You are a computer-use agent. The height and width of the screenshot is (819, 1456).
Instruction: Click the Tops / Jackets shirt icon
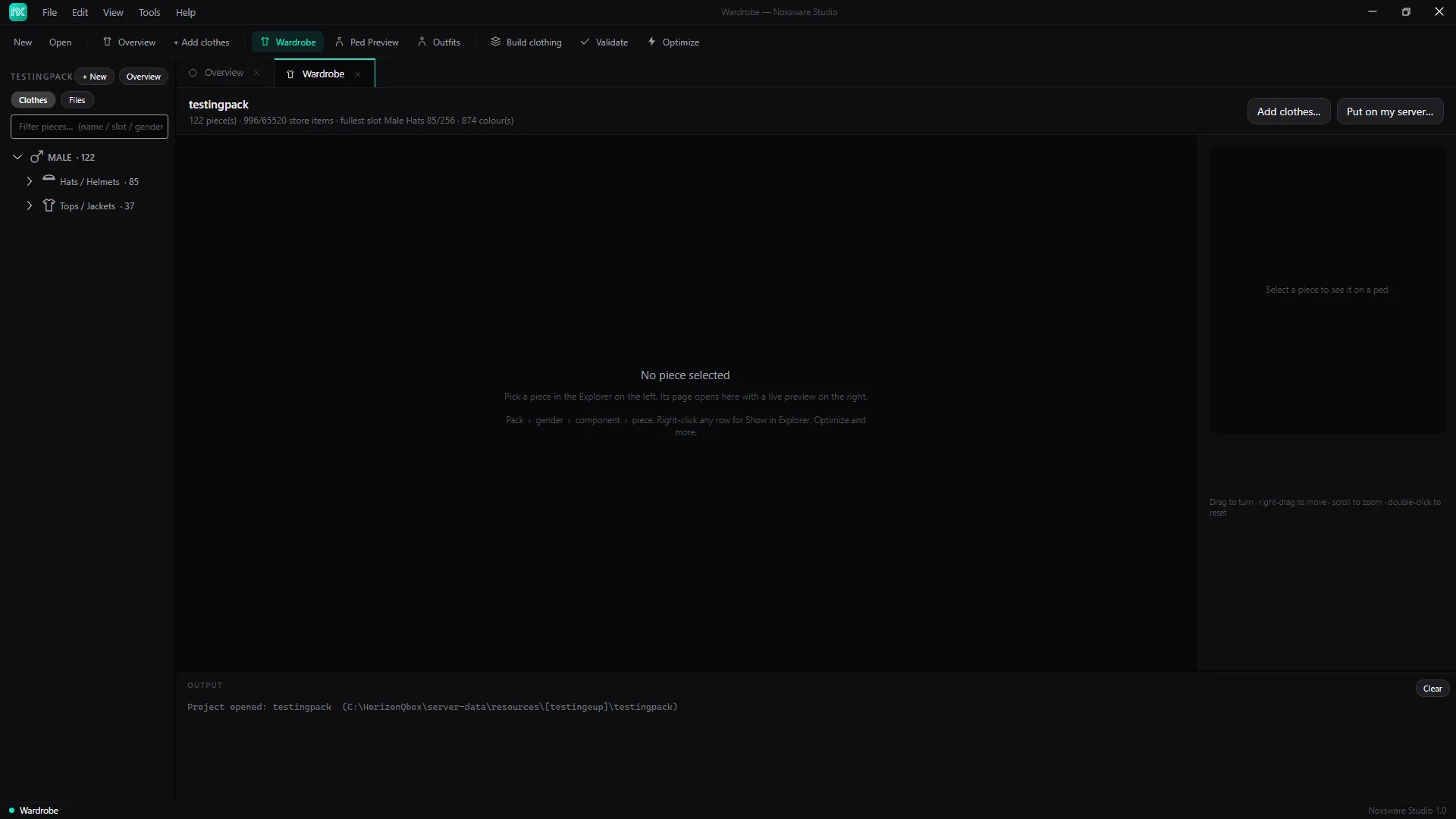[49, 206]
